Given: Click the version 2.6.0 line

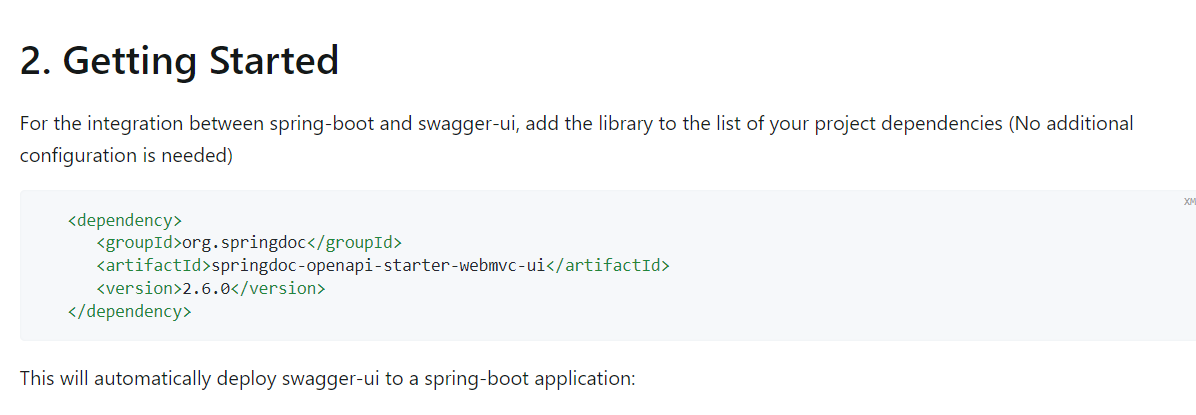Looking at the screenshot, I should pyautogui.click(x=211, y=288).
